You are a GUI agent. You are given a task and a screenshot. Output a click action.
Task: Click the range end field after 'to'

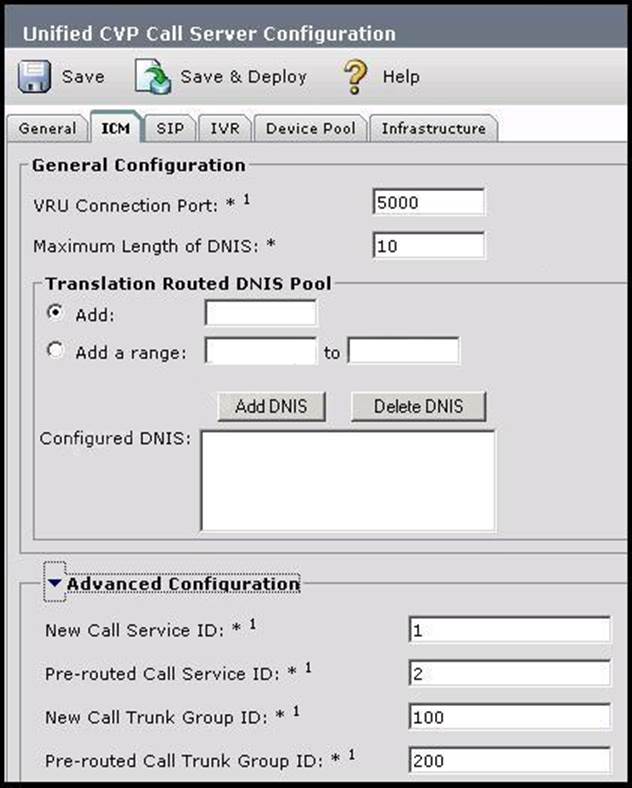pyautogui.click(x=403, y=352)
